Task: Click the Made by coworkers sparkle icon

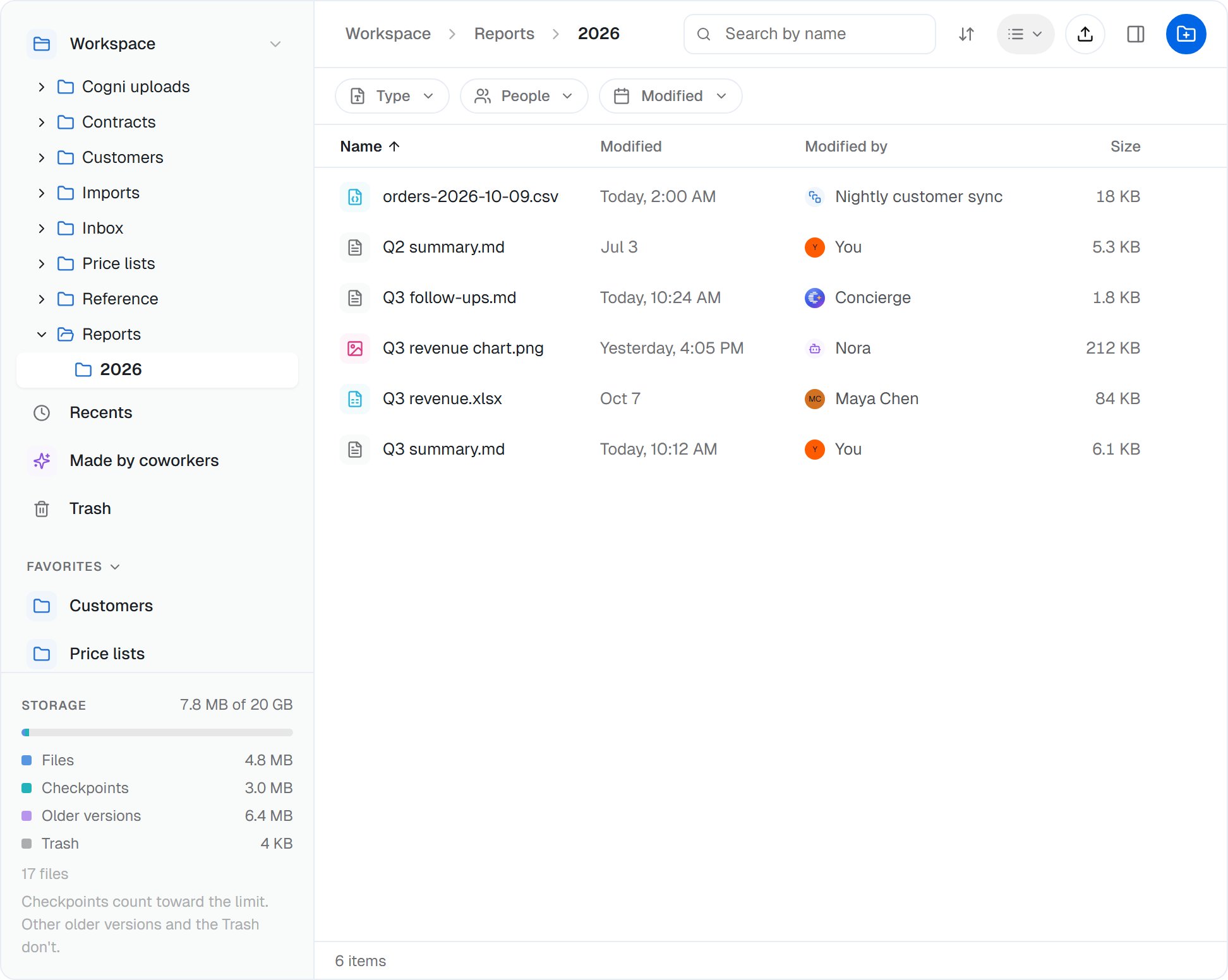Action: pos(42,461)
